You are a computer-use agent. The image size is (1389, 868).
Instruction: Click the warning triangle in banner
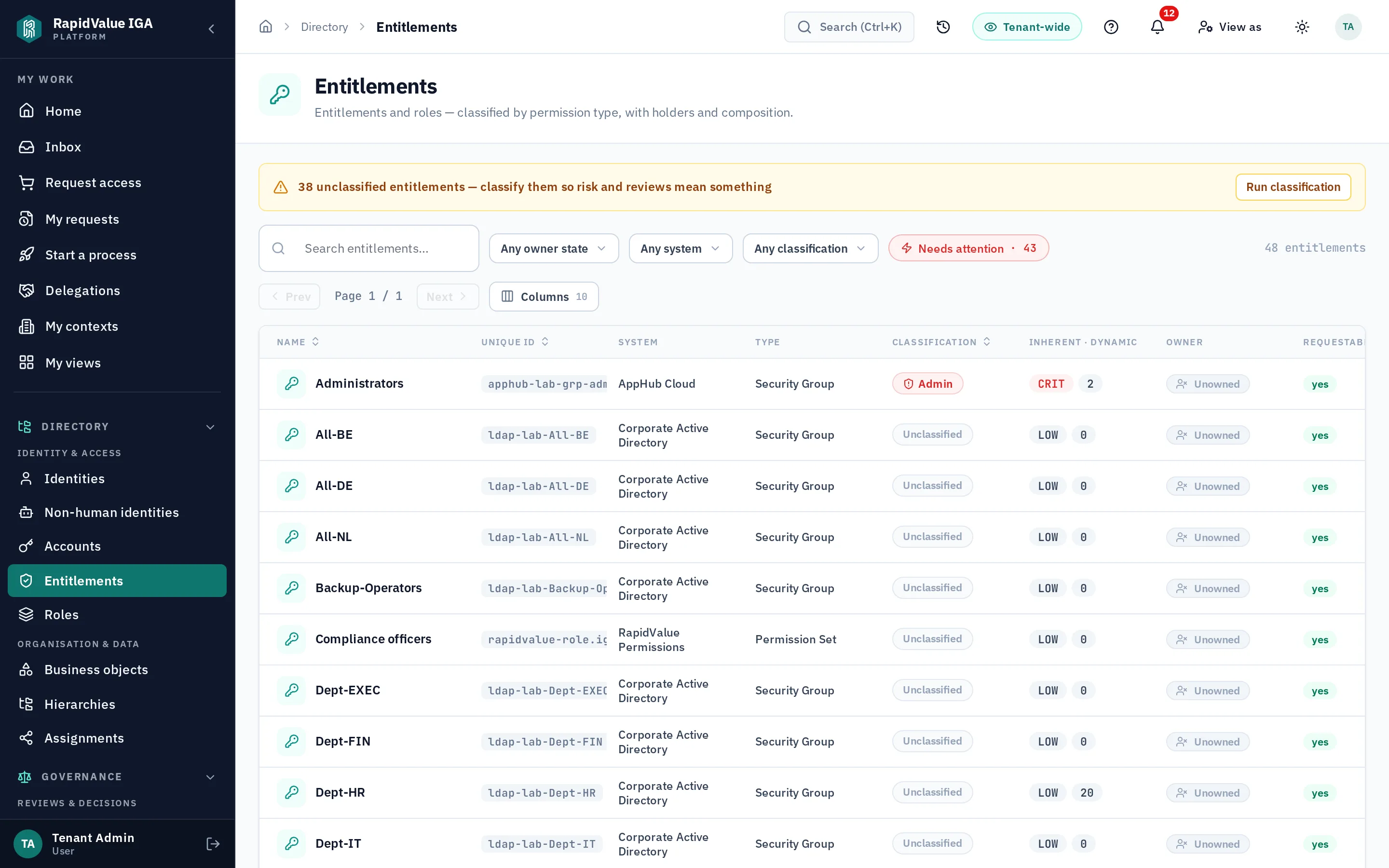click(x=281, y=187)
